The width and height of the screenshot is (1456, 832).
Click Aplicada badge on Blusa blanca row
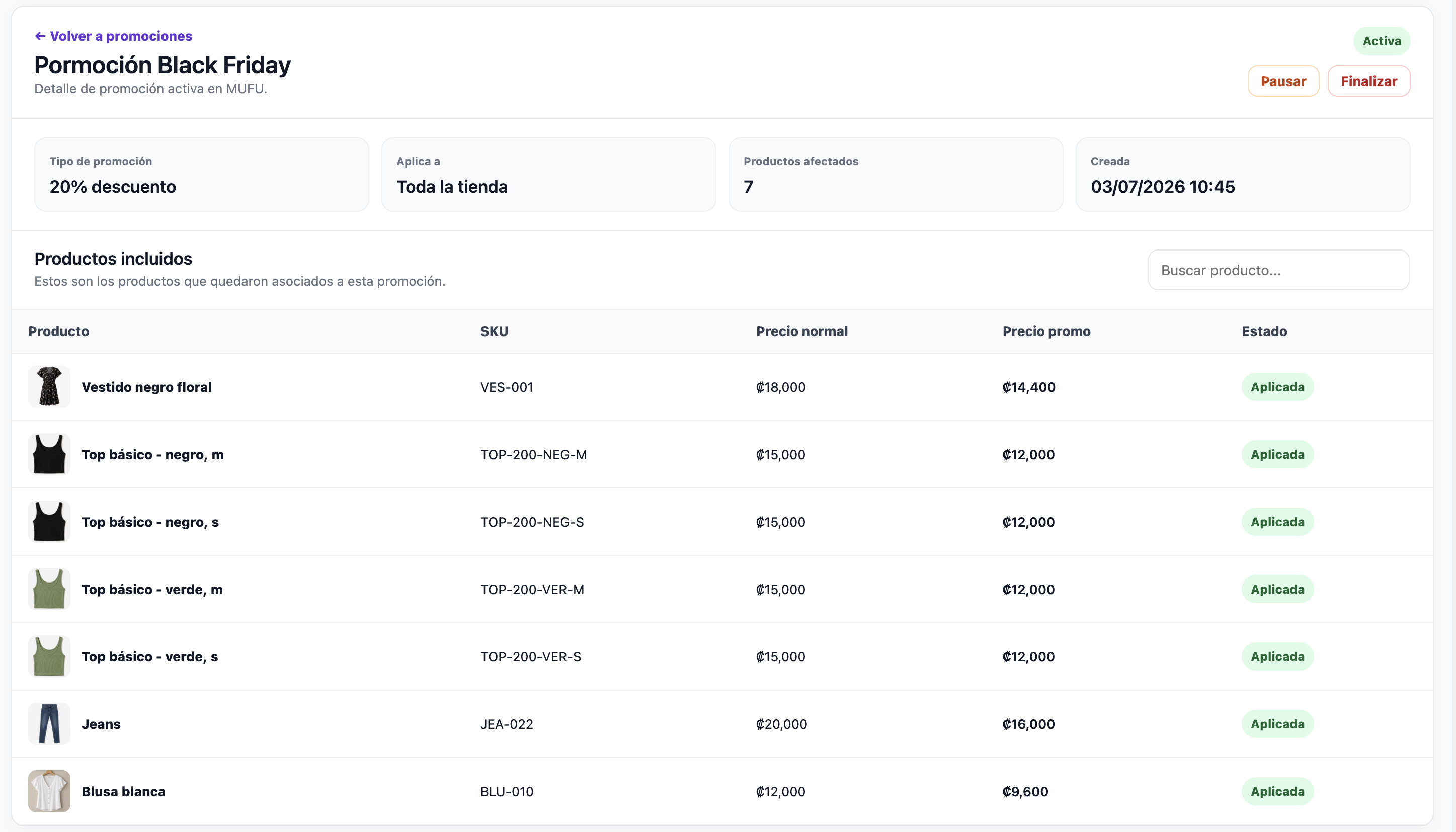[x=1277, y=791]
